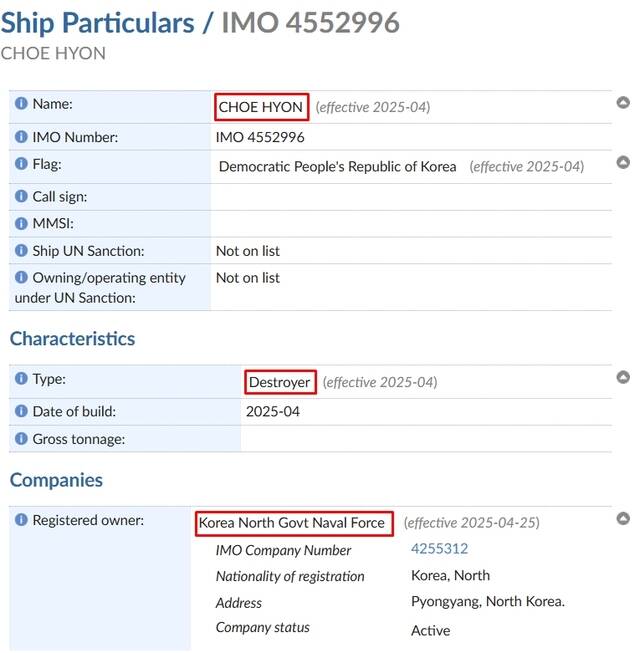Click Korea North Govt Naval Force owner
This screenshot has width=640, height=653.
pos(292,522)
